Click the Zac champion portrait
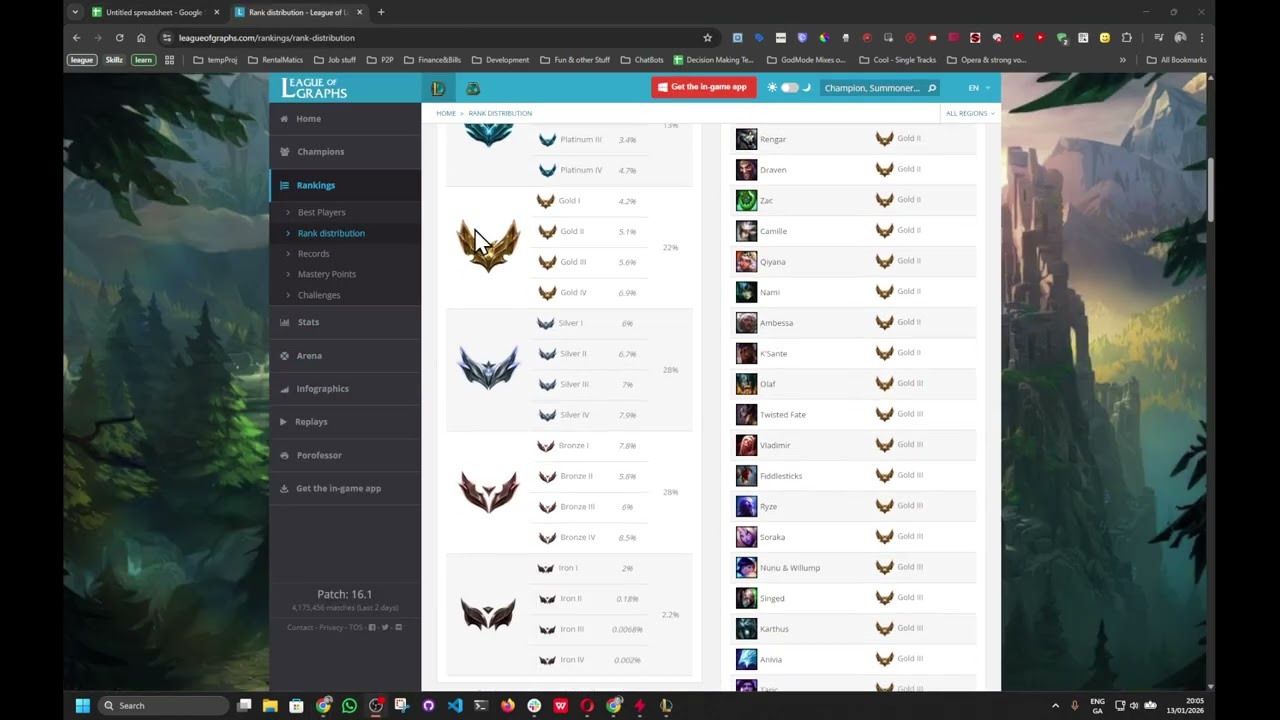 tap(746, 200)
